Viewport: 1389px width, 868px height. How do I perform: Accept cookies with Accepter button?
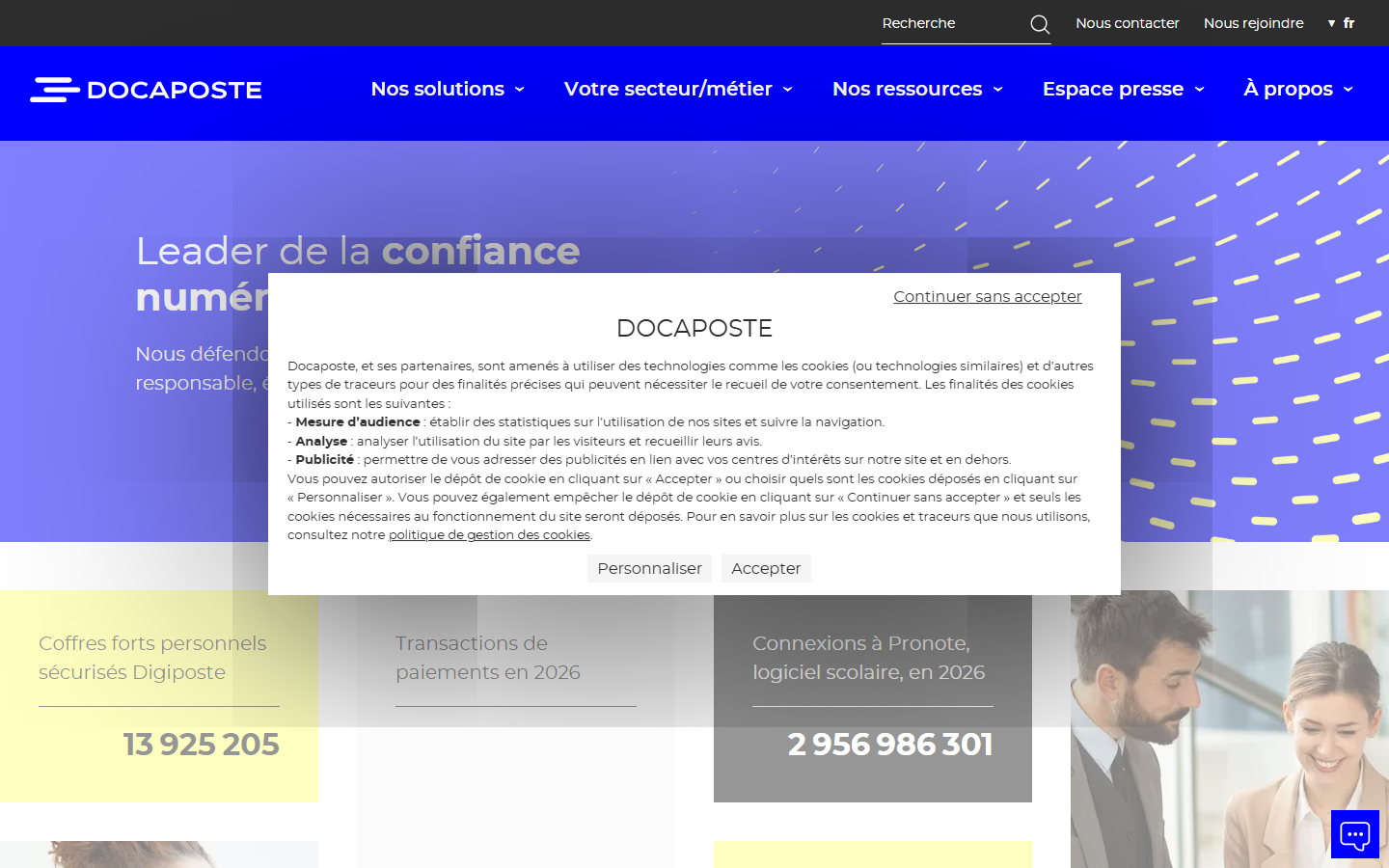point(766,568)
